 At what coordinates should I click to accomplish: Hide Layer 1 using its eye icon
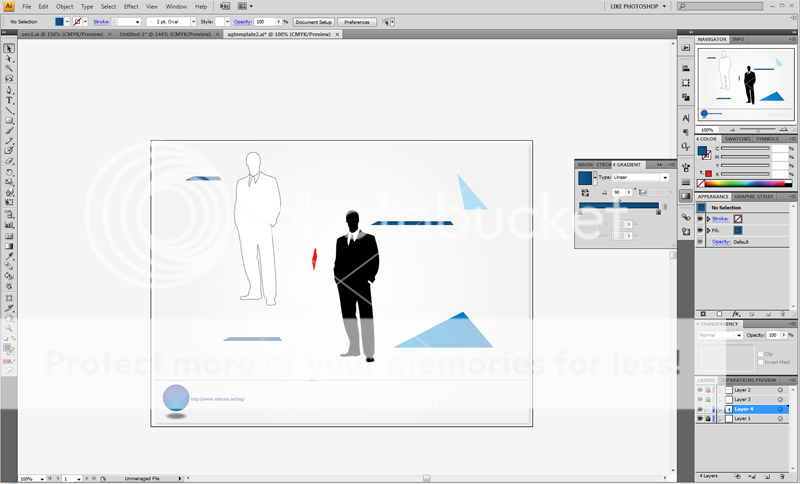coord(700,418)
